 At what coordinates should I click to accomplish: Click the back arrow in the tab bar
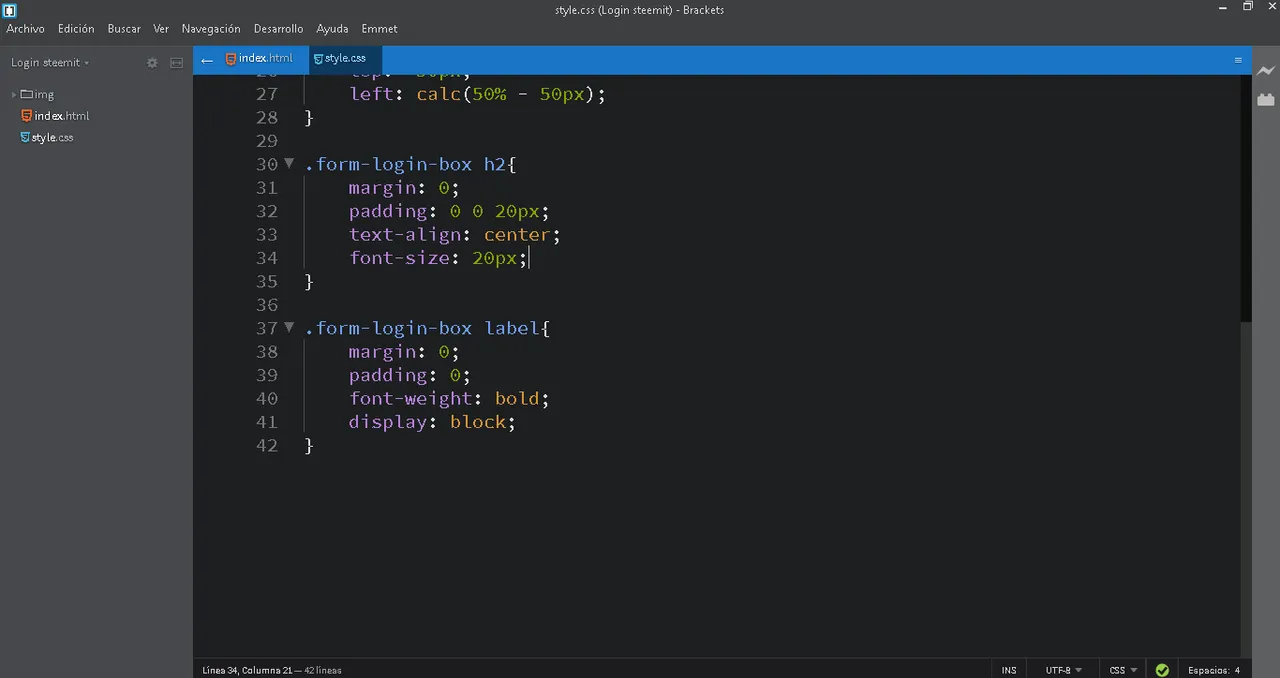click(207, 60)
